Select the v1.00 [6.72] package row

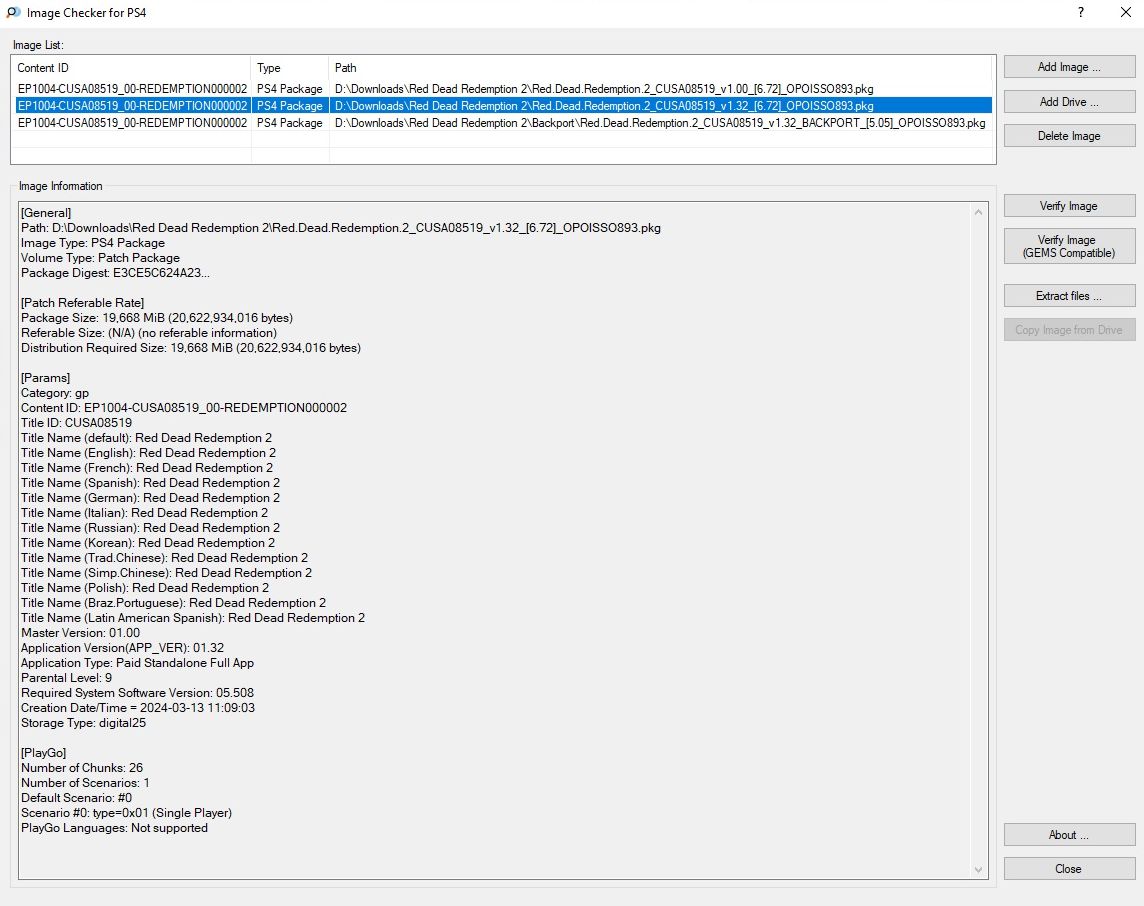tap(503, 89)
